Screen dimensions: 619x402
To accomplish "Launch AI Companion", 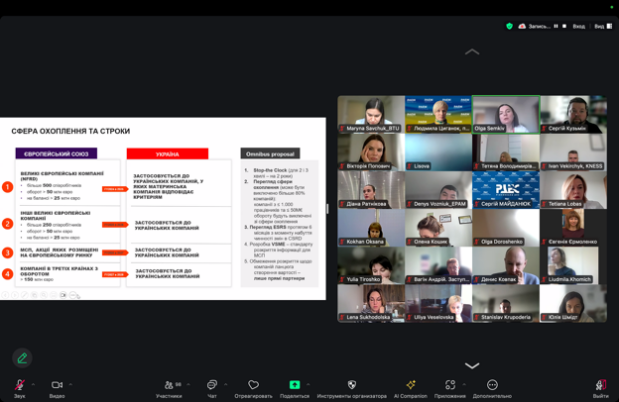I will 409,385.
